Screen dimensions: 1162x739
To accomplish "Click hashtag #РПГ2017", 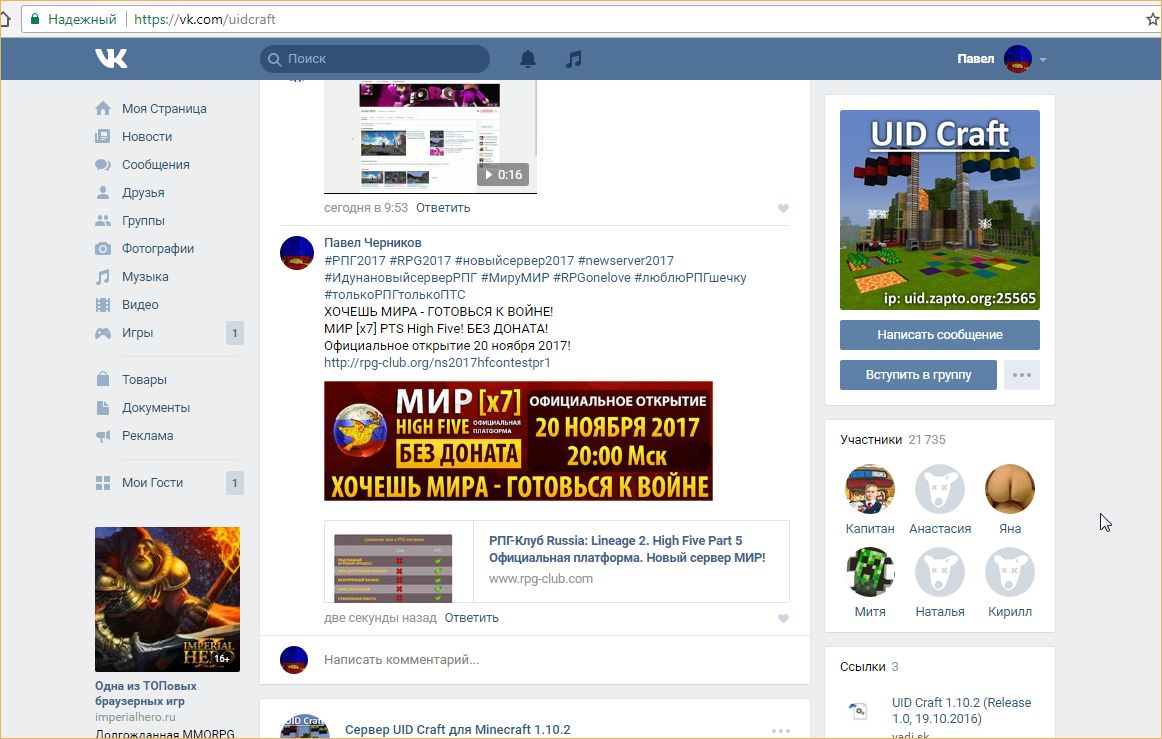I will (355, 260).
